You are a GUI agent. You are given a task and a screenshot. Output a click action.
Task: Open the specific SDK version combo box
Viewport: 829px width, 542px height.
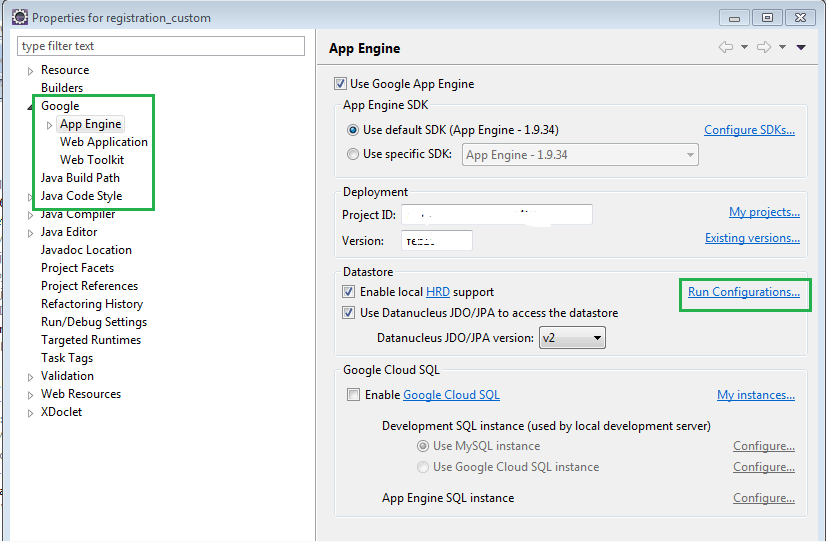point(580,155)
